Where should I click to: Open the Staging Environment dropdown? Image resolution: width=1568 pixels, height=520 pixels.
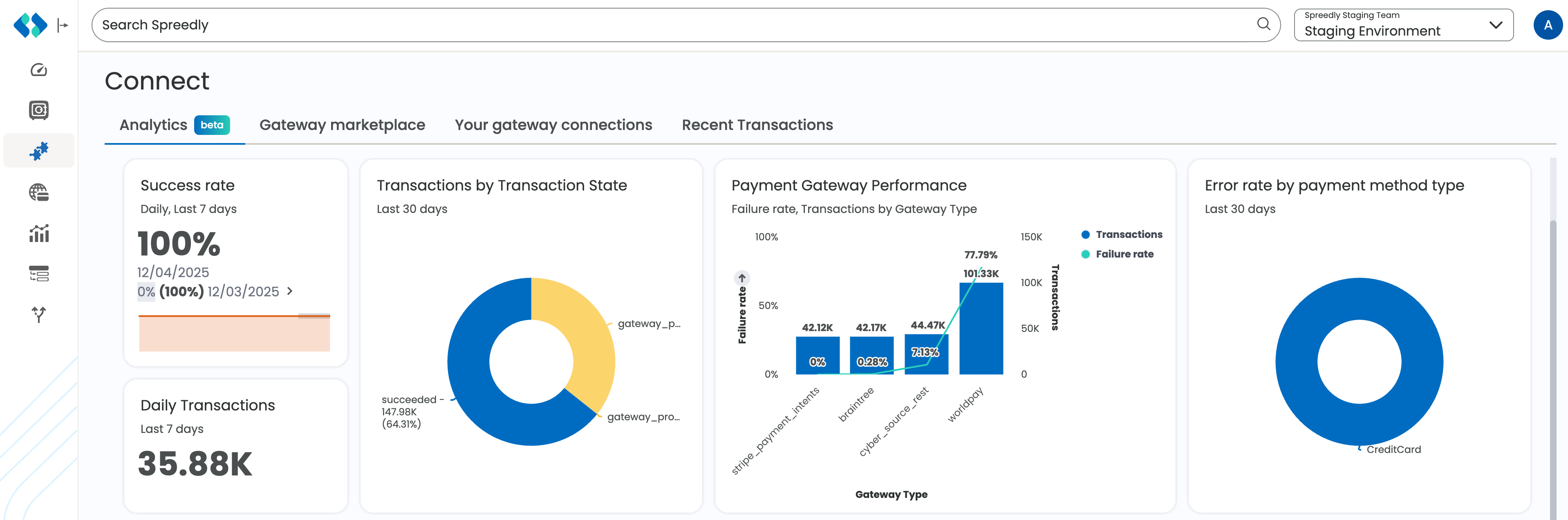click(x=1403, y=25)
